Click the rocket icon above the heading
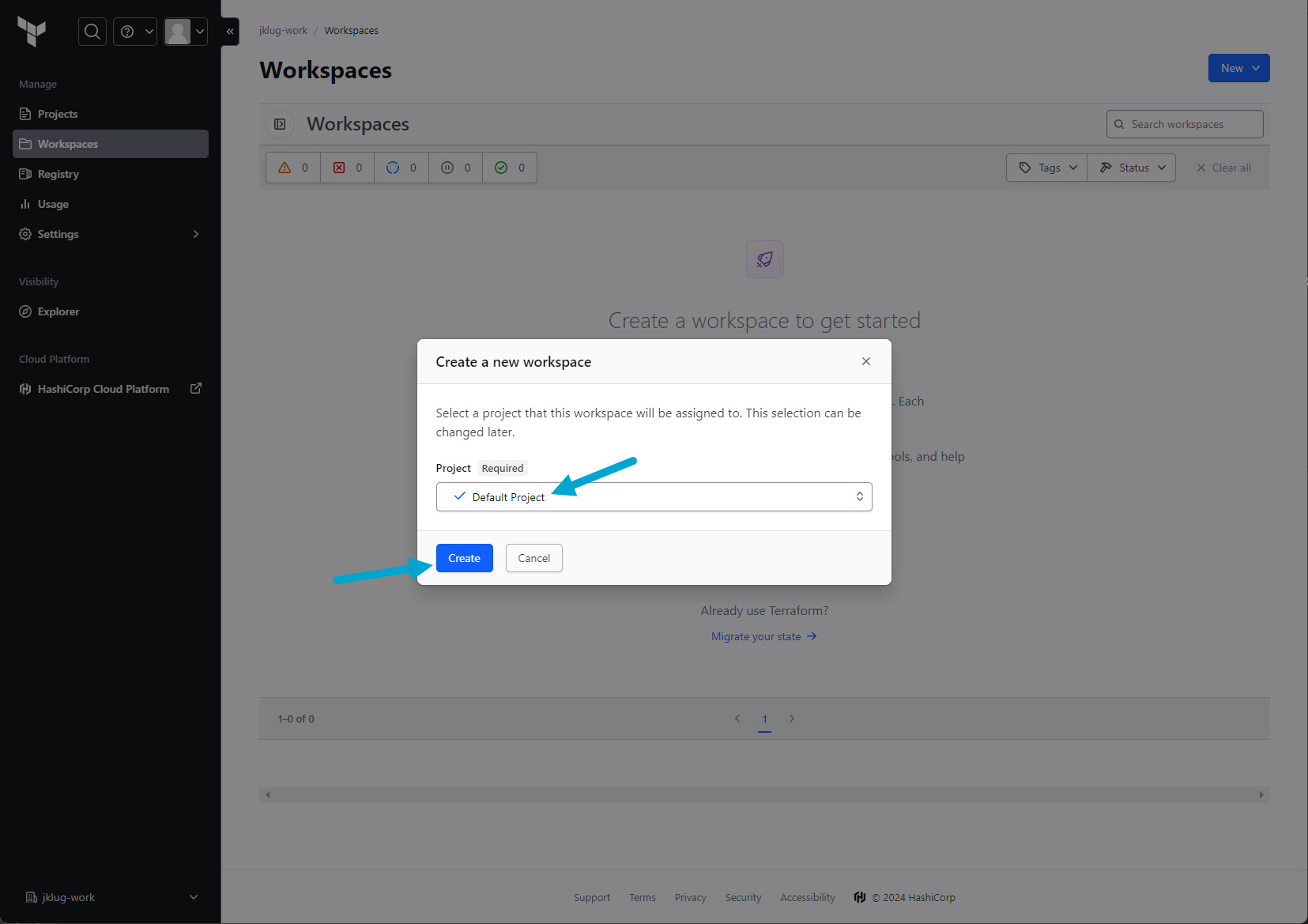1308x924 pixels. pos(764,259)
